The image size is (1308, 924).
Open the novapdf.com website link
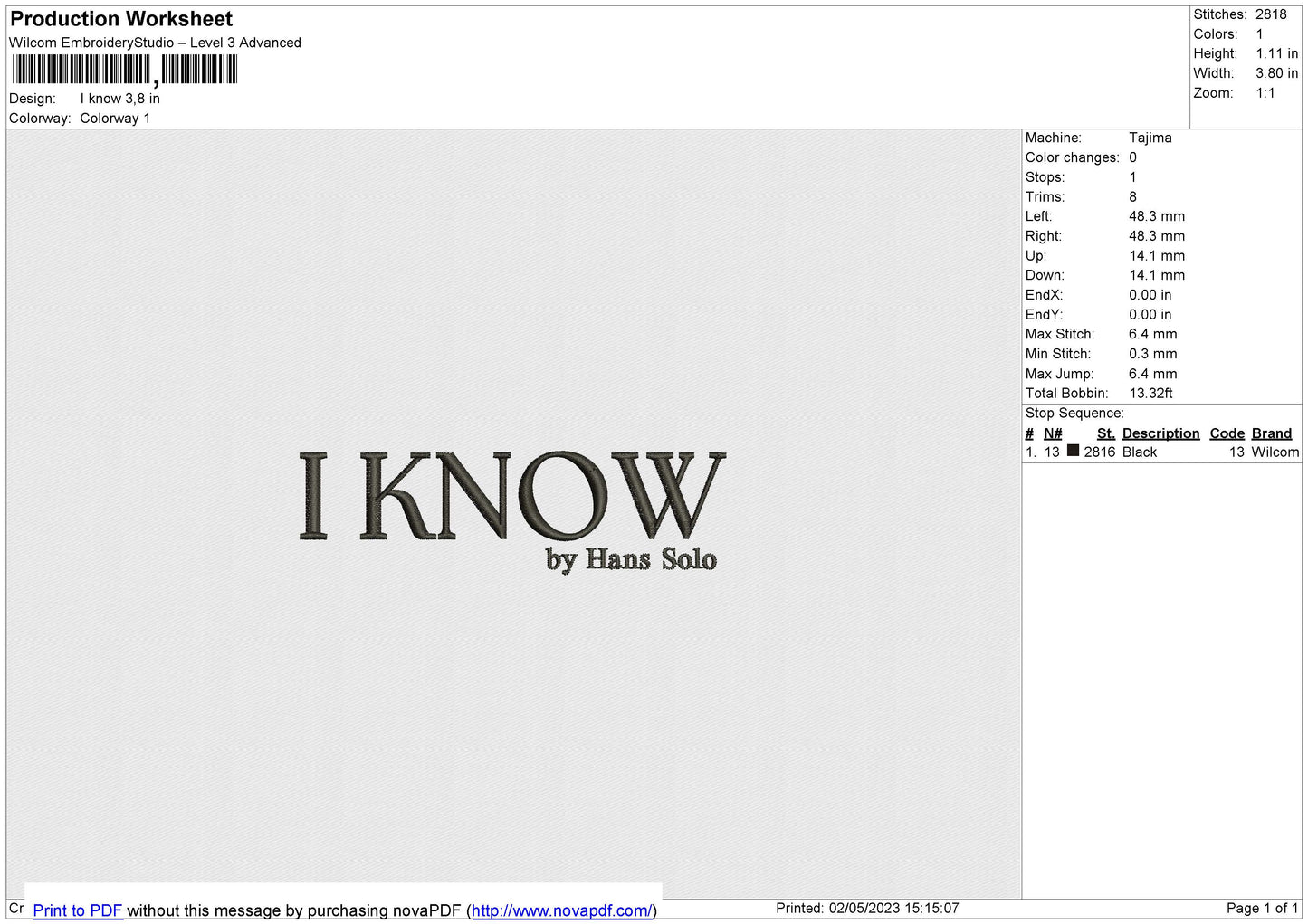tap(561, 910)
